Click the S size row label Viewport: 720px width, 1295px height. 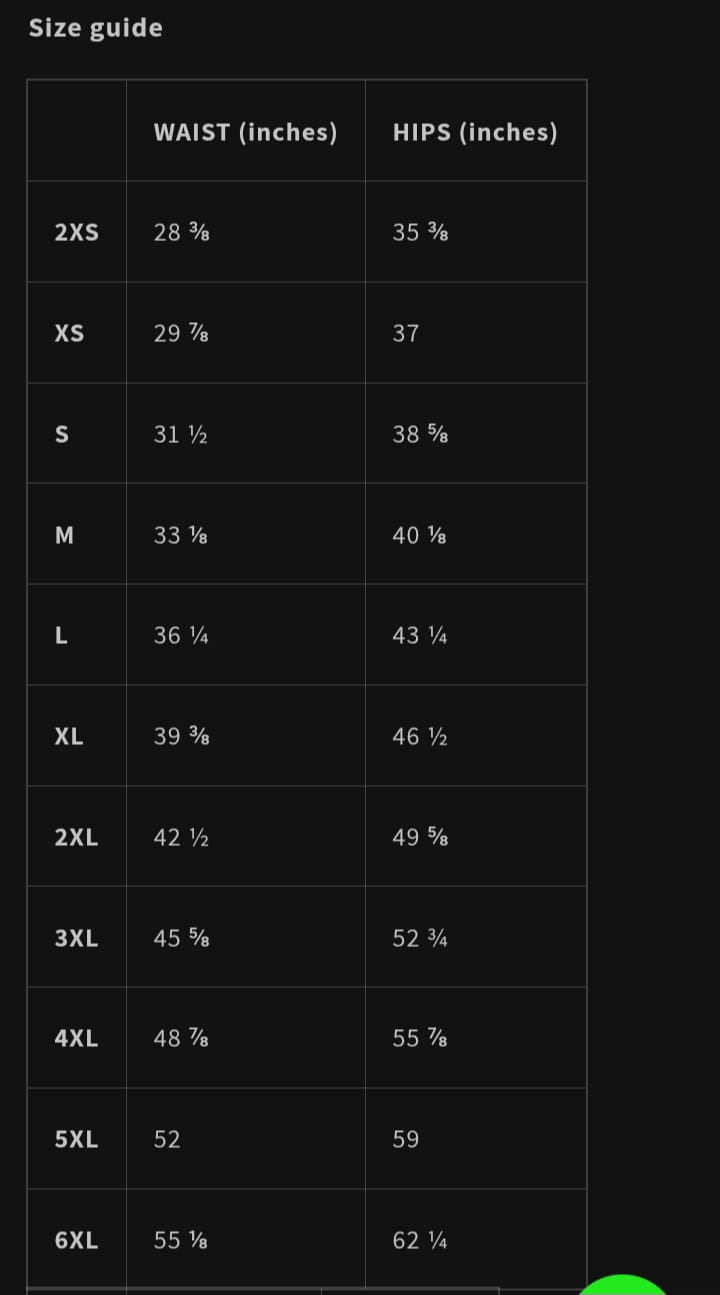coord(62,434)
